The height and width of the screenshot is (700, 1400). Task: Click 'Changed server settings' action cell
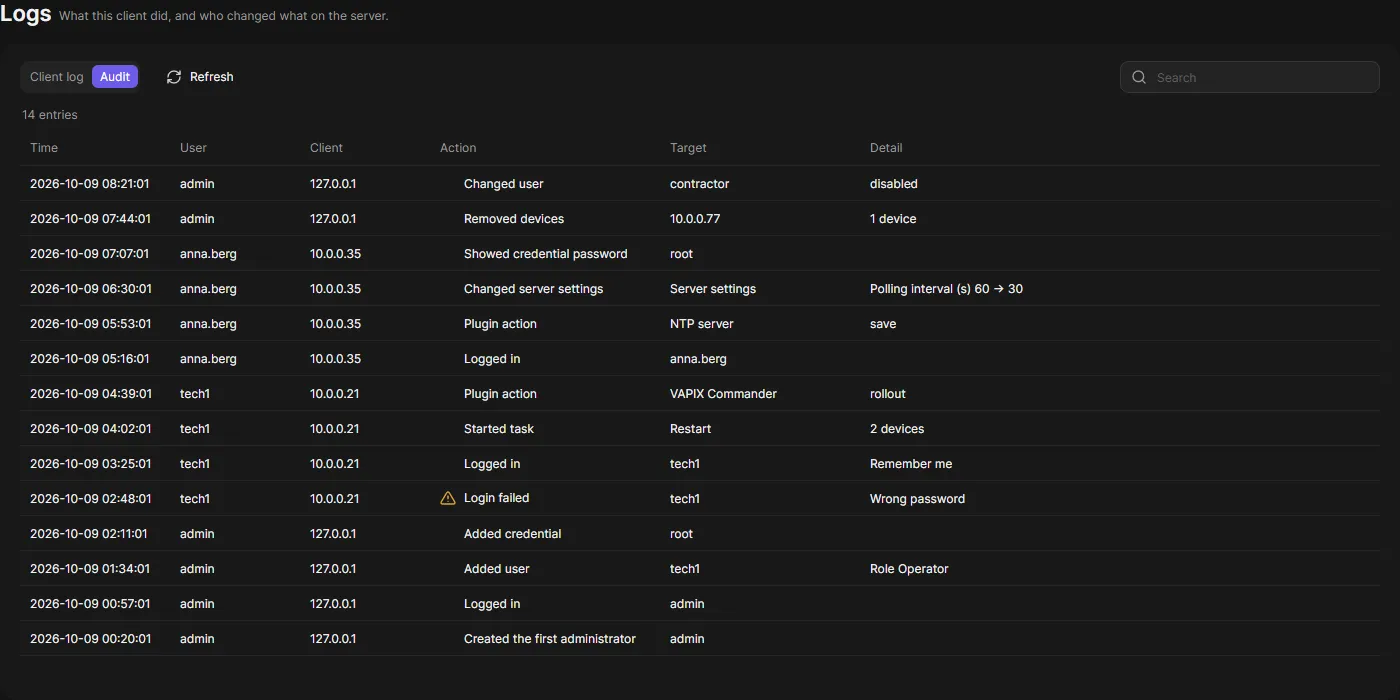[534, 289]
